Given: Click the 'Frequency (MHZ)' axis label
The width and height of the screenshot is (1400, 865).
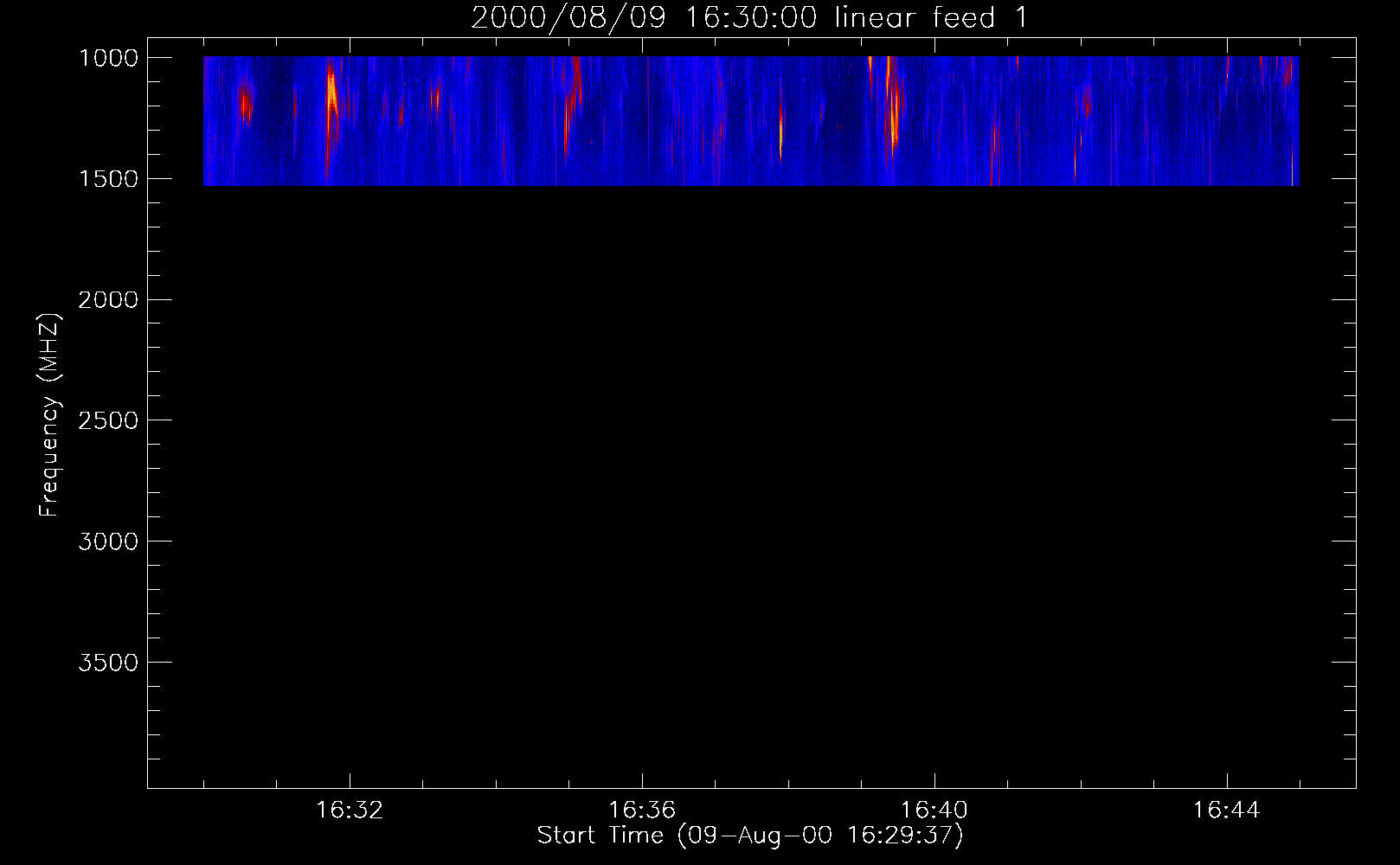Looking at the screenshot, I should click(x=50, y=415).
